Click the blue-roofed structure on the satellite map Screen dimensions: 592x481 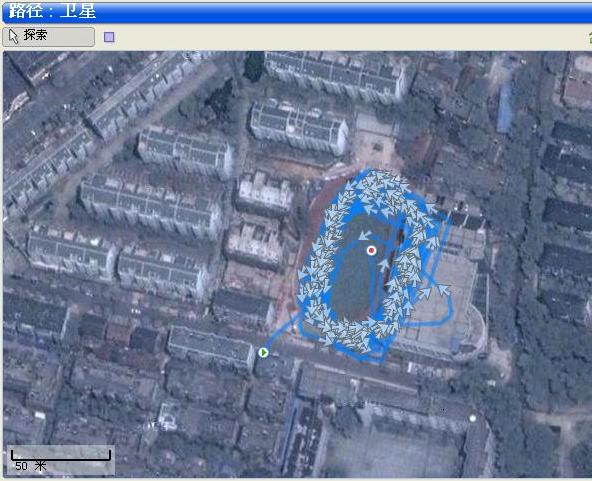point(504,108)
